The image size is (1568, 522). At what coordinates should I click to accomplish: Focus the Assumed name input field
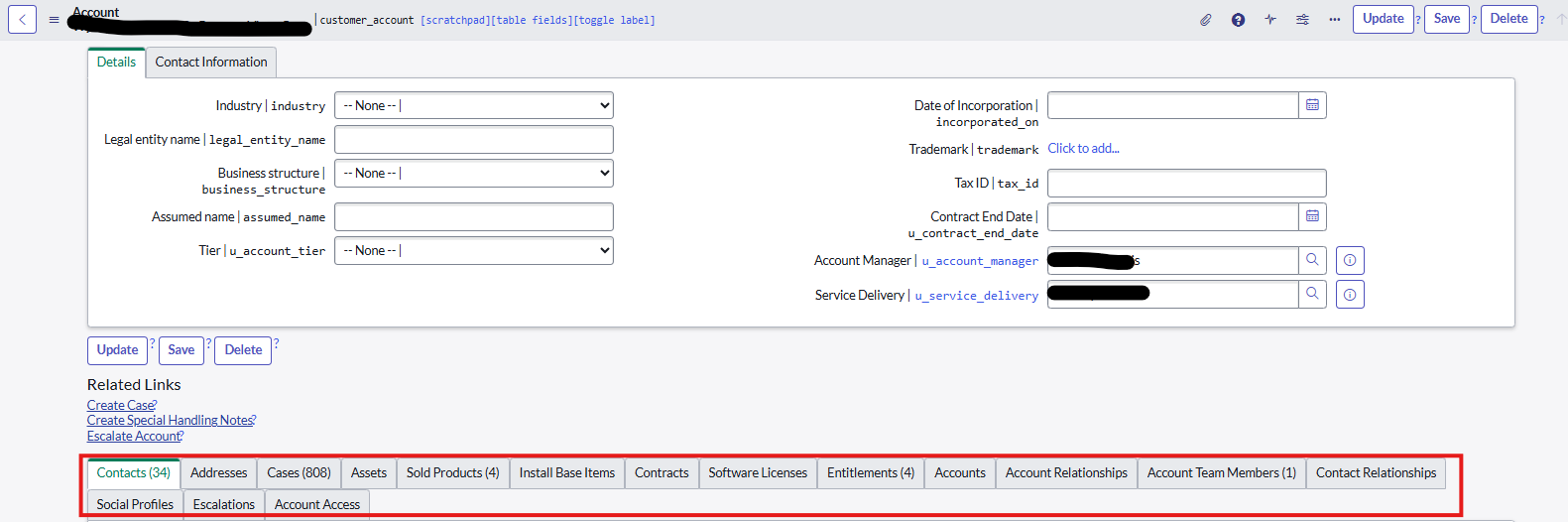474,216
